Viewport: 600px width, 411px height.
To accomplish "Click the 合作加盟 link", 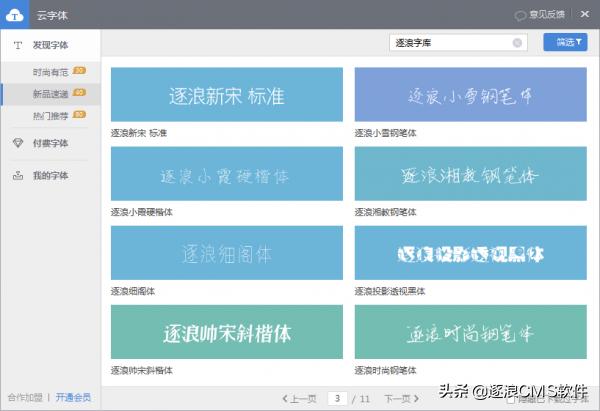I will 25,398.
